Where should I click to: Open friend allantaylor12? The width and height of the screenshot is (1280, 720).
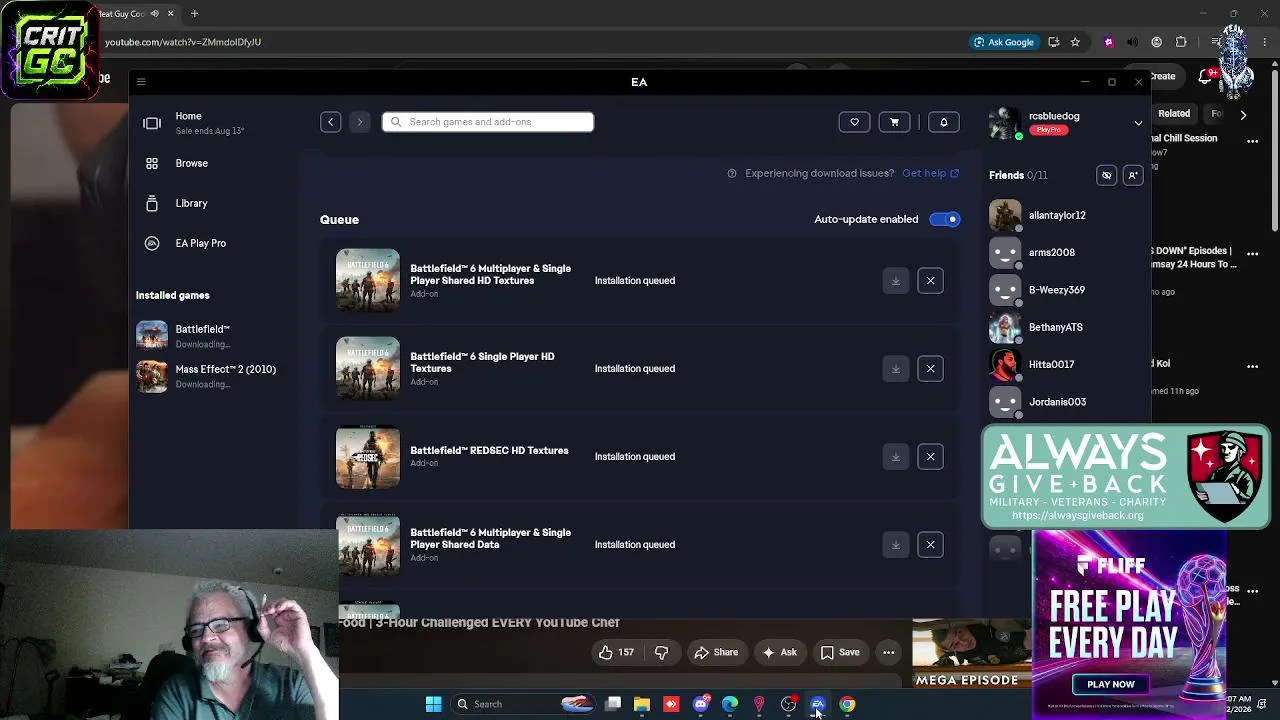tap(1057, 215)
